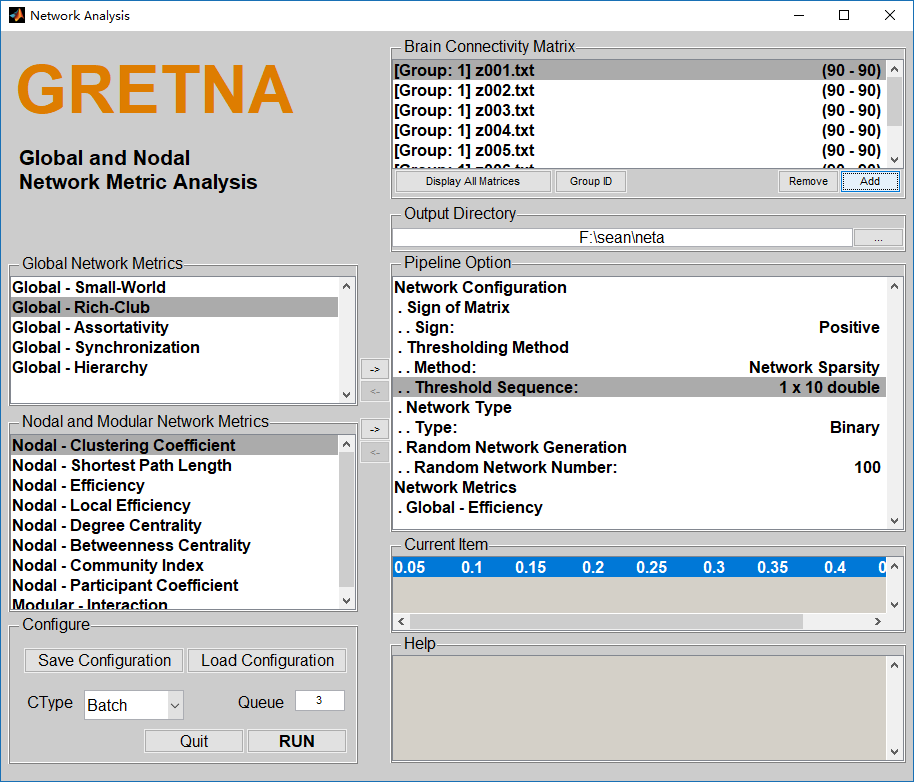Maximize the Network Analysis window

[843, 15]
